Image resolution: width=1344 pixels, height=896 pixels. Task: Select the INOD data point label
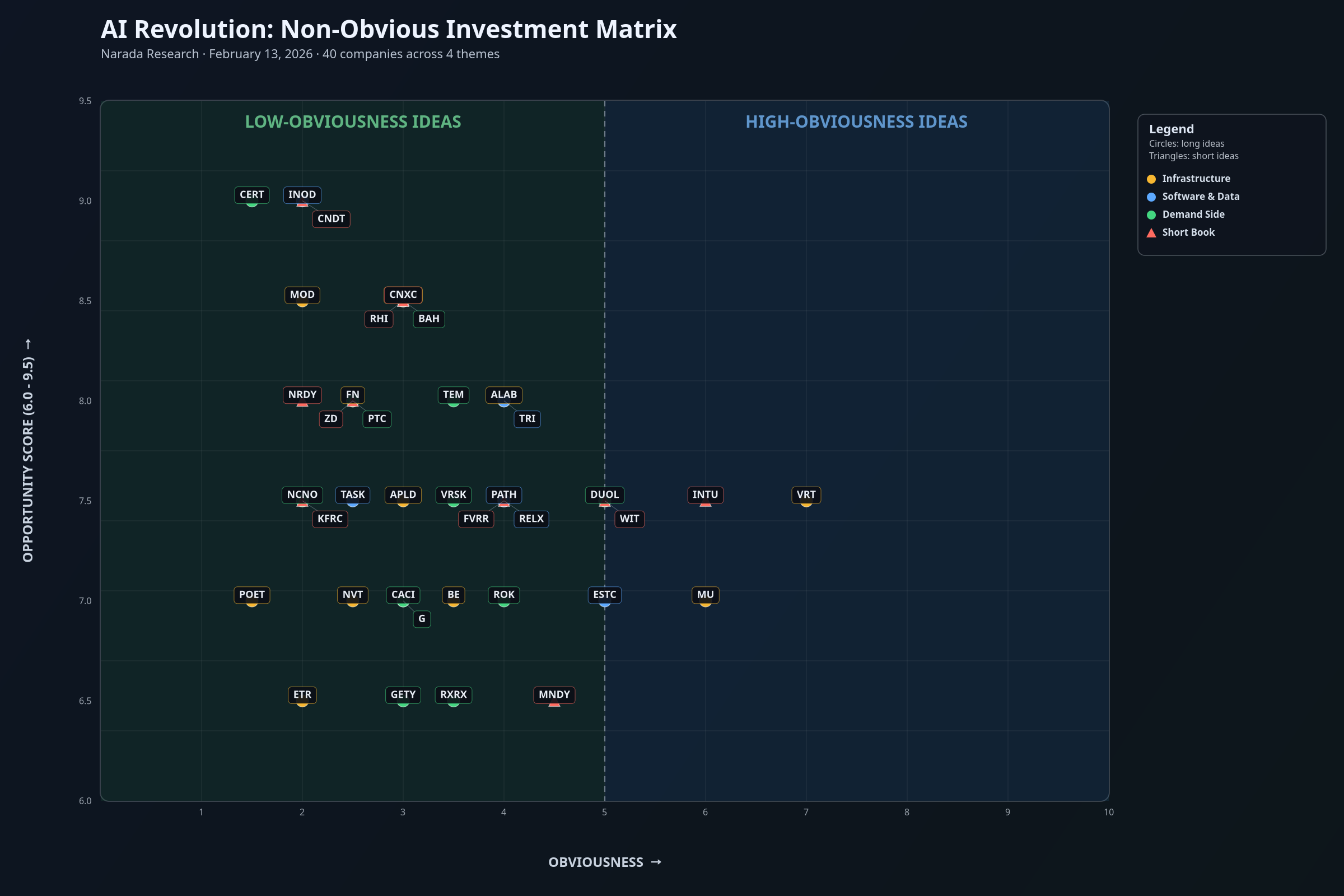(302, 195)
